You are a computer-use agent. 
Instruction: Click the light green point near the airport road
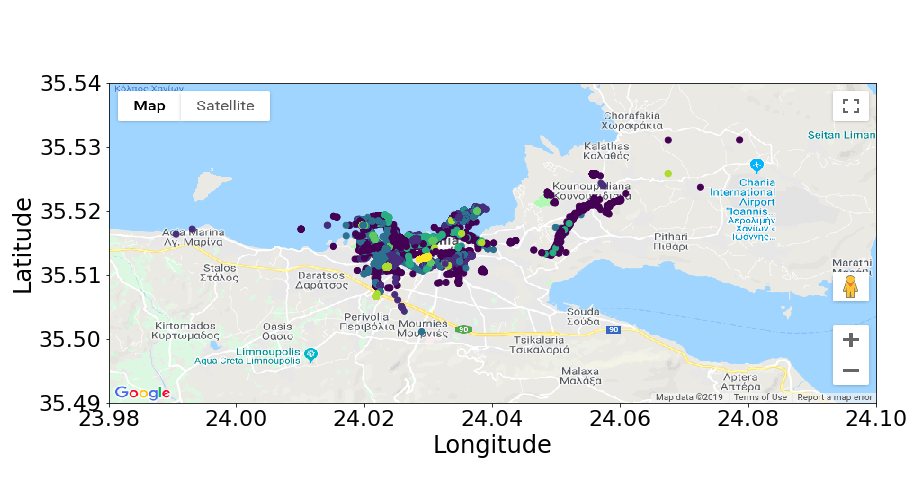tap(668, 173)
